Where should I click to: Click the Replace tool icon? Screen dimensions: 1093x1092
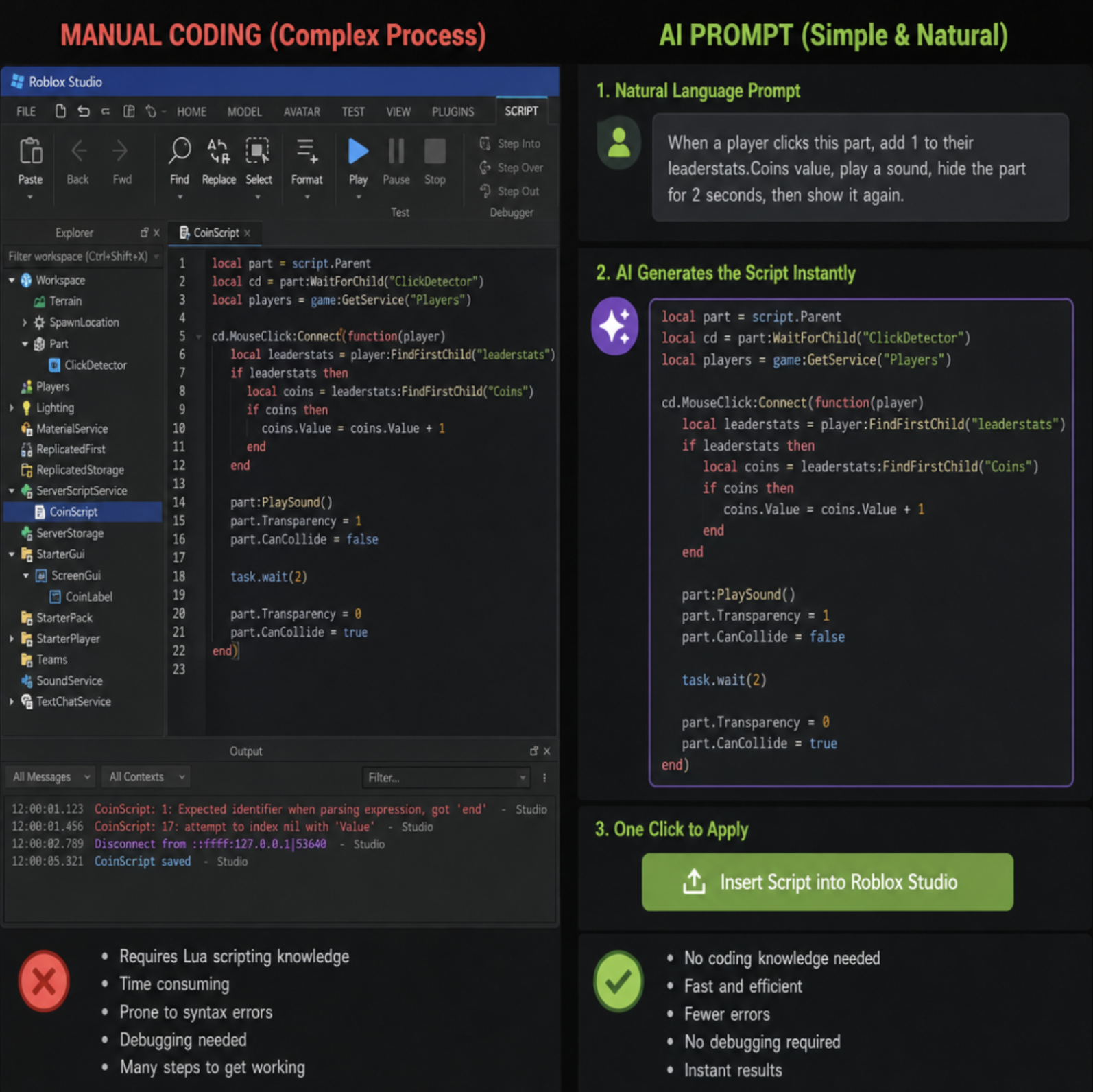click(219, 151)
